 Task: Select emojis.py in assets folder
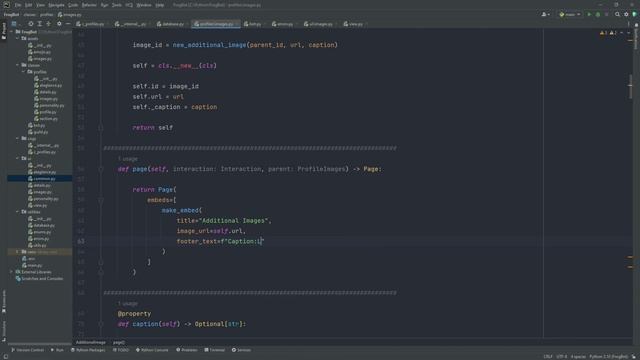[x=40, y=52]
